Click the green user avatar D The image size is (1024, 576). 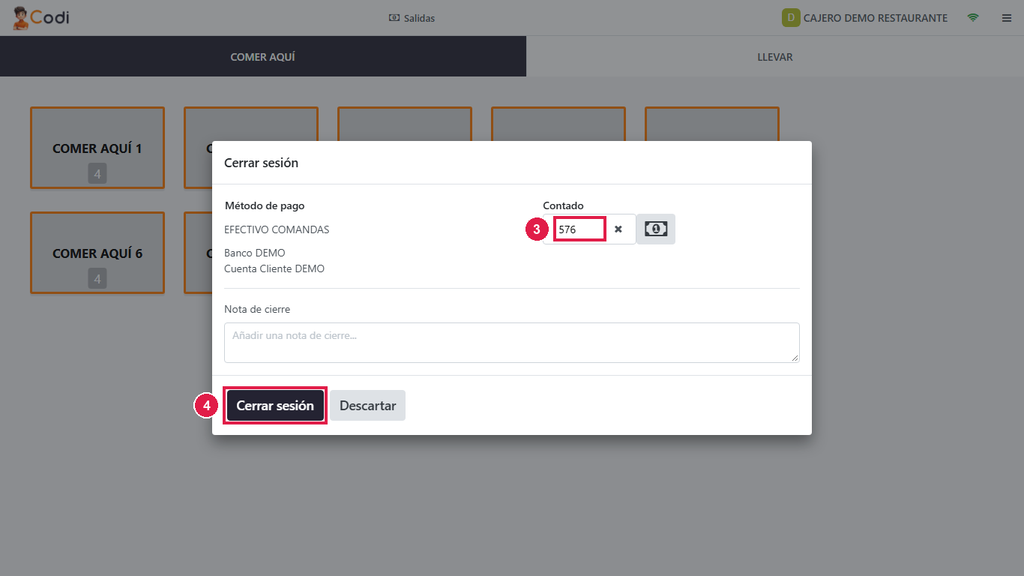pos(790,18)
